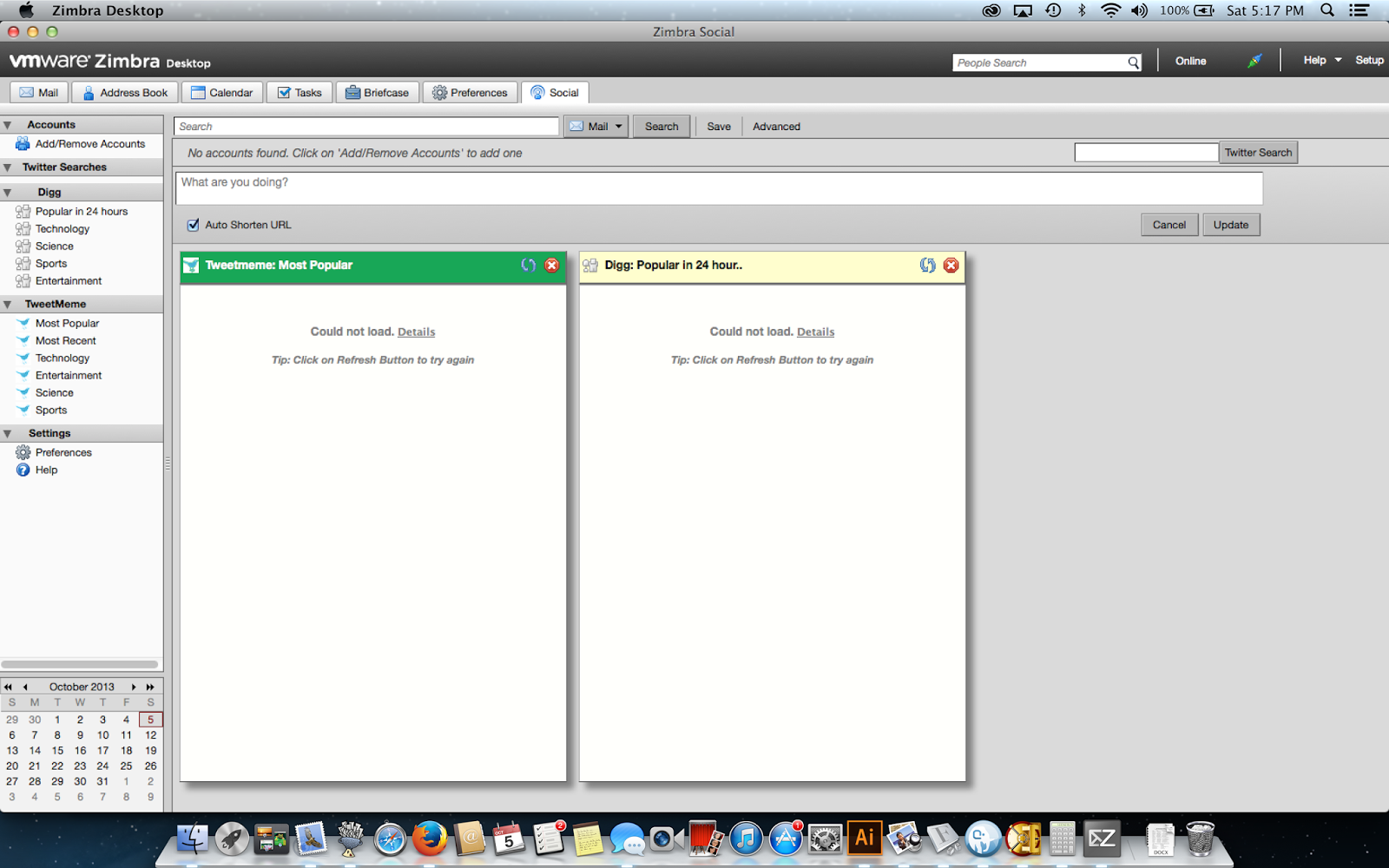Close the Tweetmeme: Most Popular card
This screenshot has width=1389, height=868.
coord(551,266)
